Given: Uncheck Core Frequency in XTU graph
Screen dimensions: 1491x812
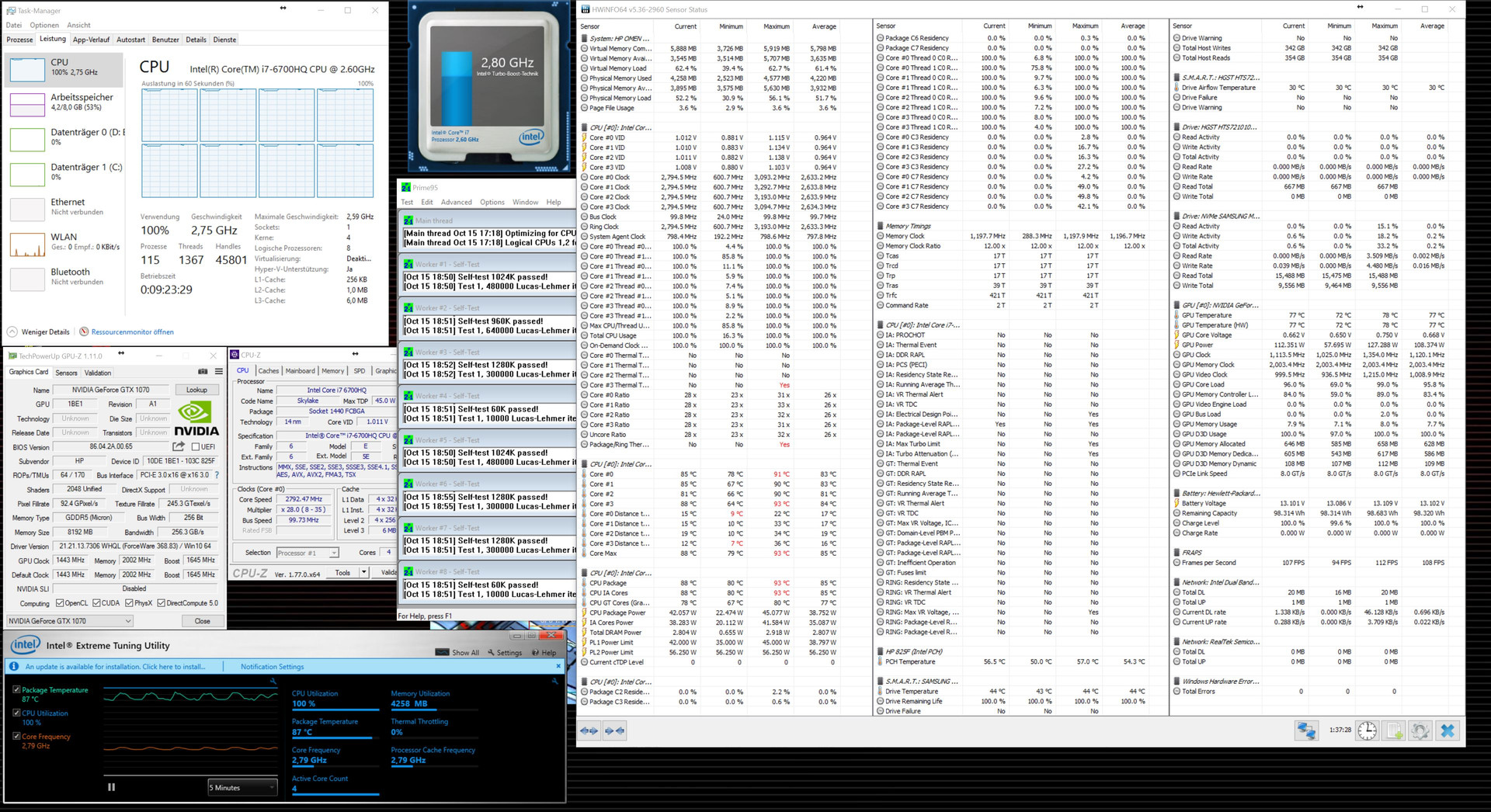Looking at the screenshot, I should click(x=16, y=736).
